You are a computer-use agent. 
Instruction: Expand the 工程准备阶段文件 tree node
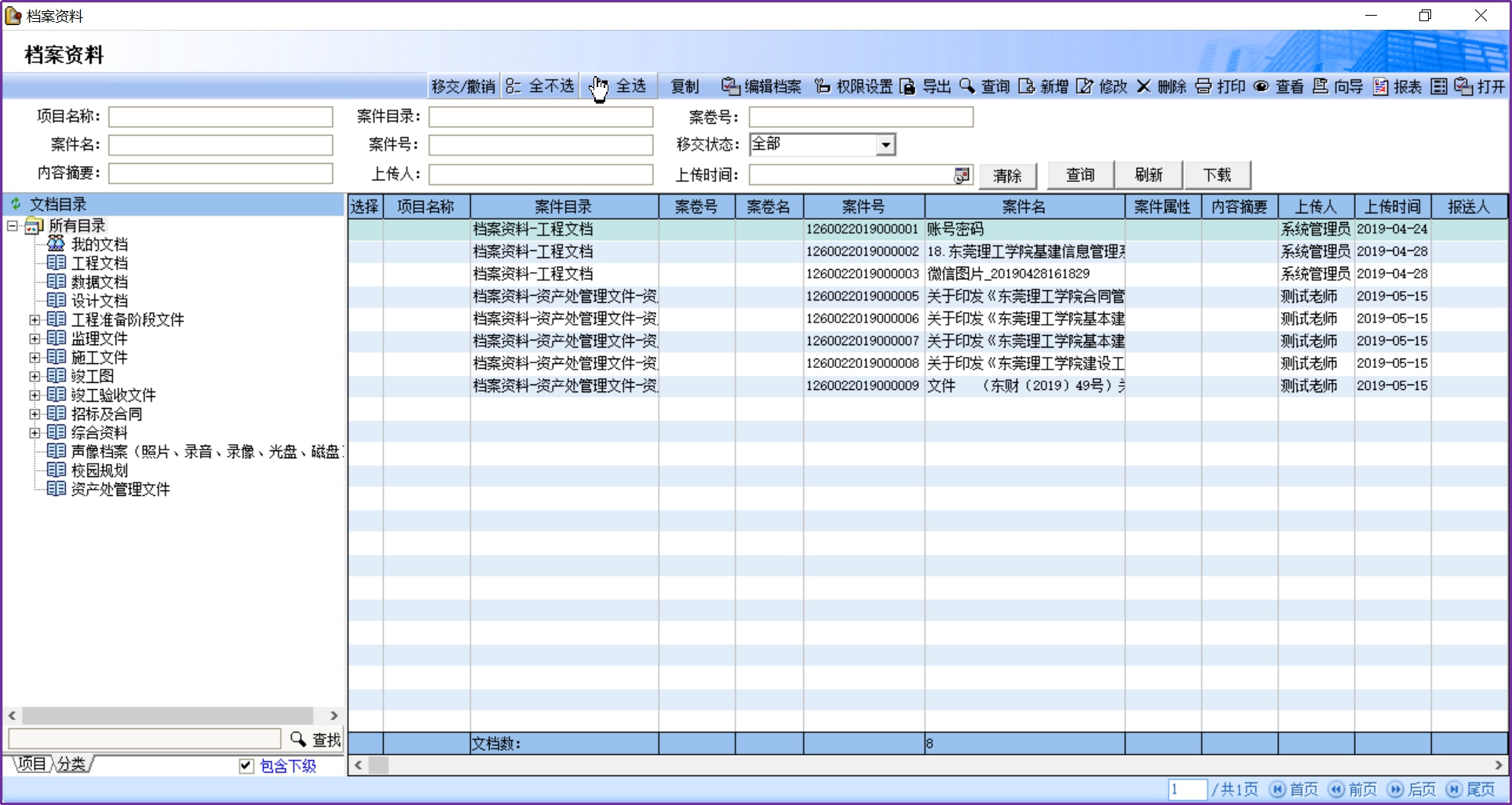35,320
